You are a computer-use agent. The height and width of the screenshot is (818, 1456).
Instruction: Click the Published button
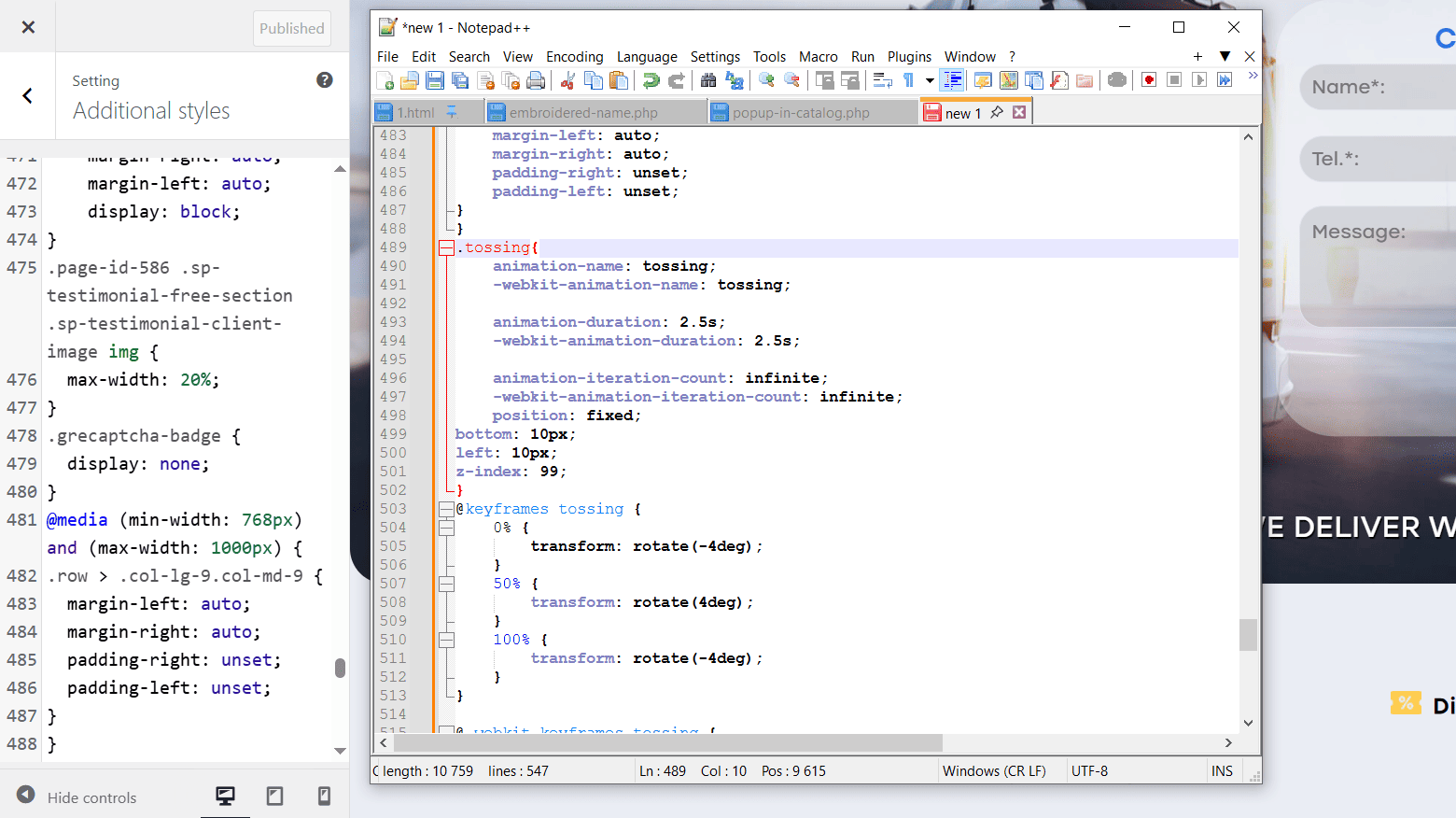(x=292, y=28)
